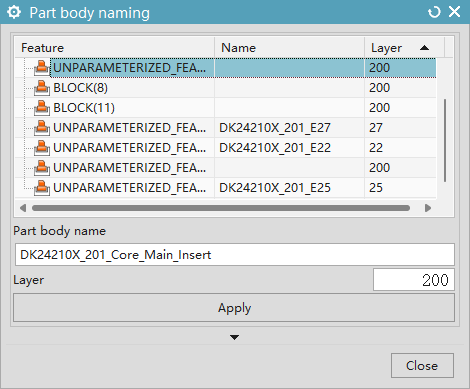Viewport: 470px width, 389px height.
Task: Click the horizontal scrollbar thumb in list
Action: pyautogui.click(x=221, y=208)
